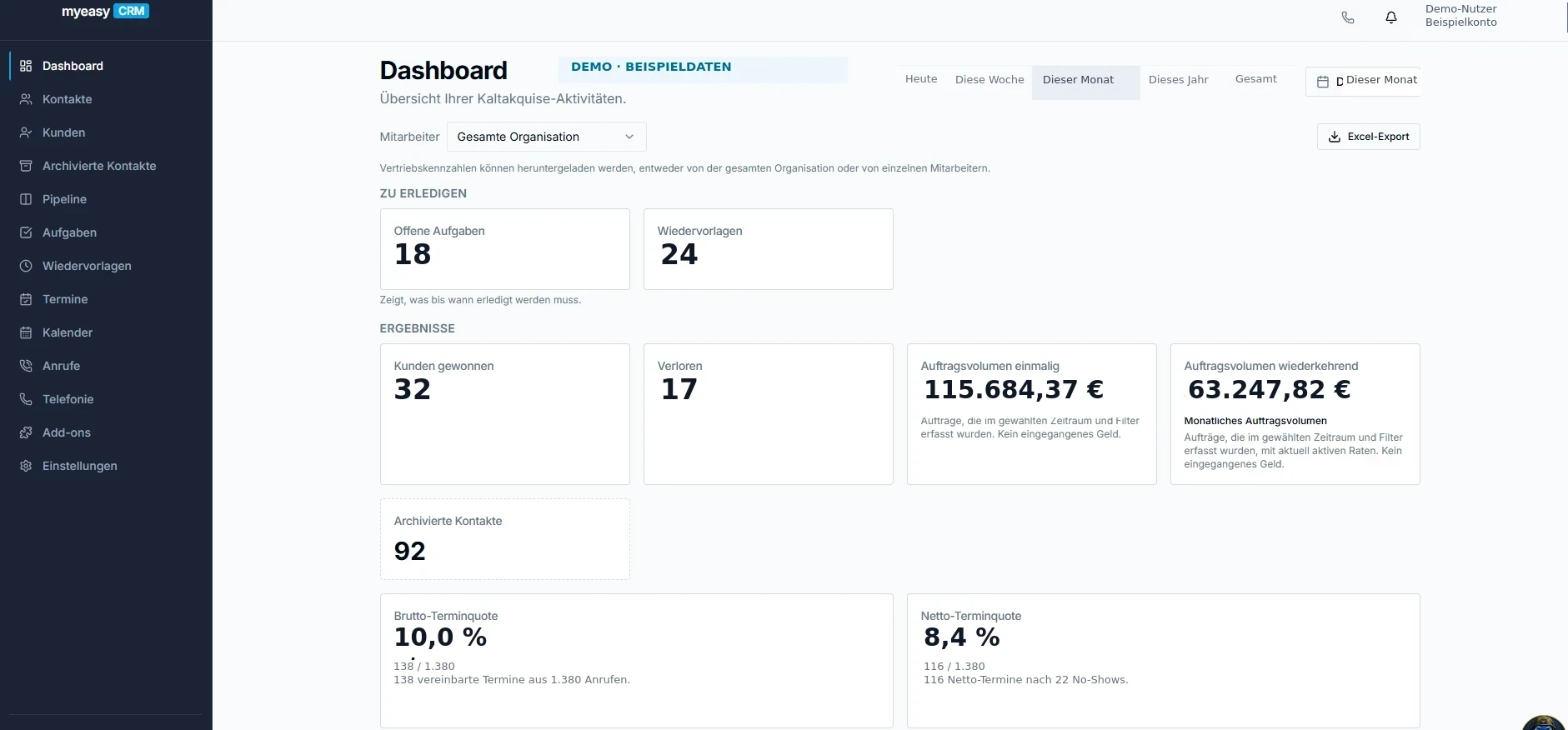Click the Add-ons puzzle icon
This screenshot has height=730, width=1568.
26,432
